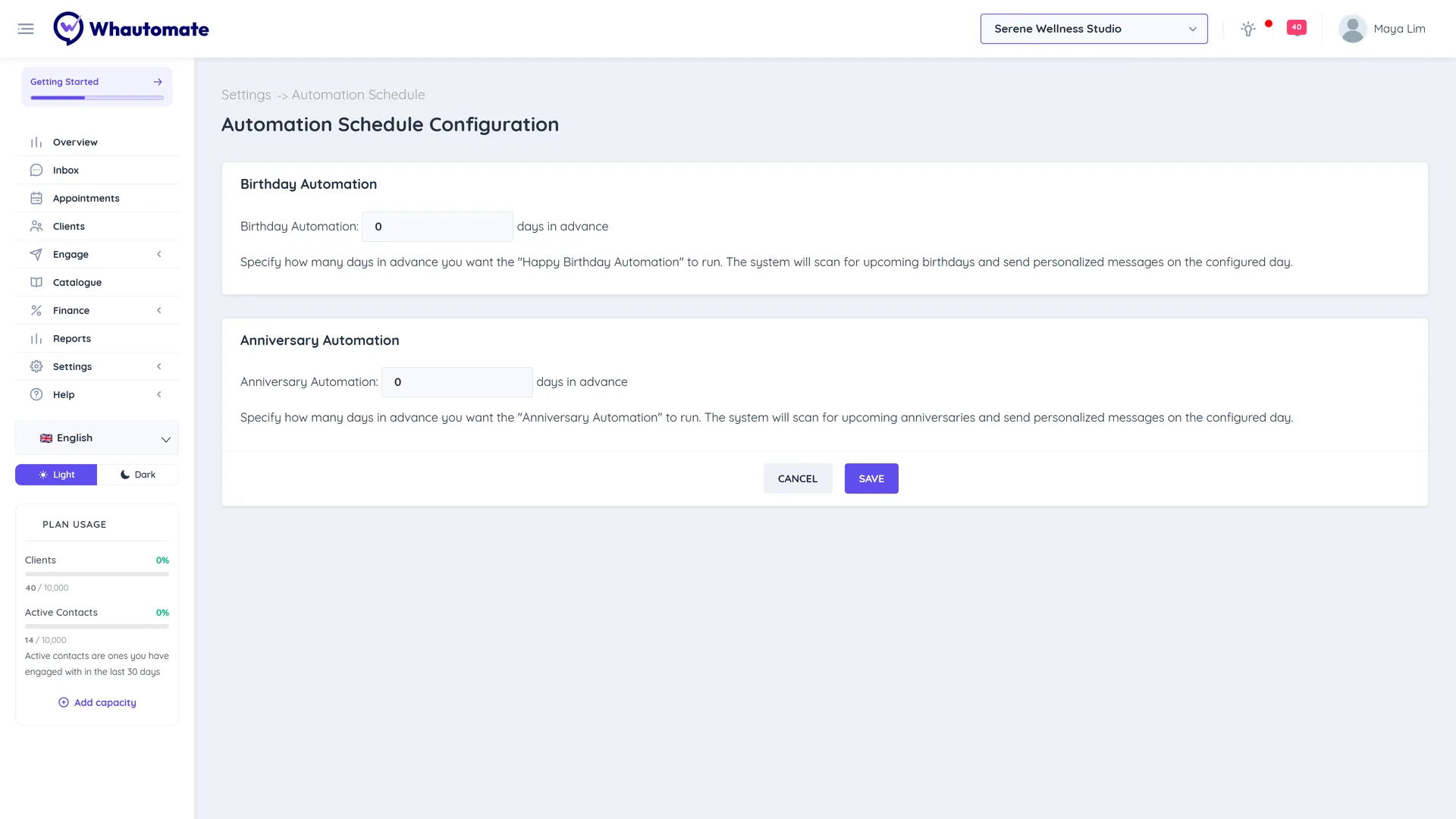Open the English language dropdown
Image resolution: width=1456 pixels, height=819 pixels.
point(97,438)
